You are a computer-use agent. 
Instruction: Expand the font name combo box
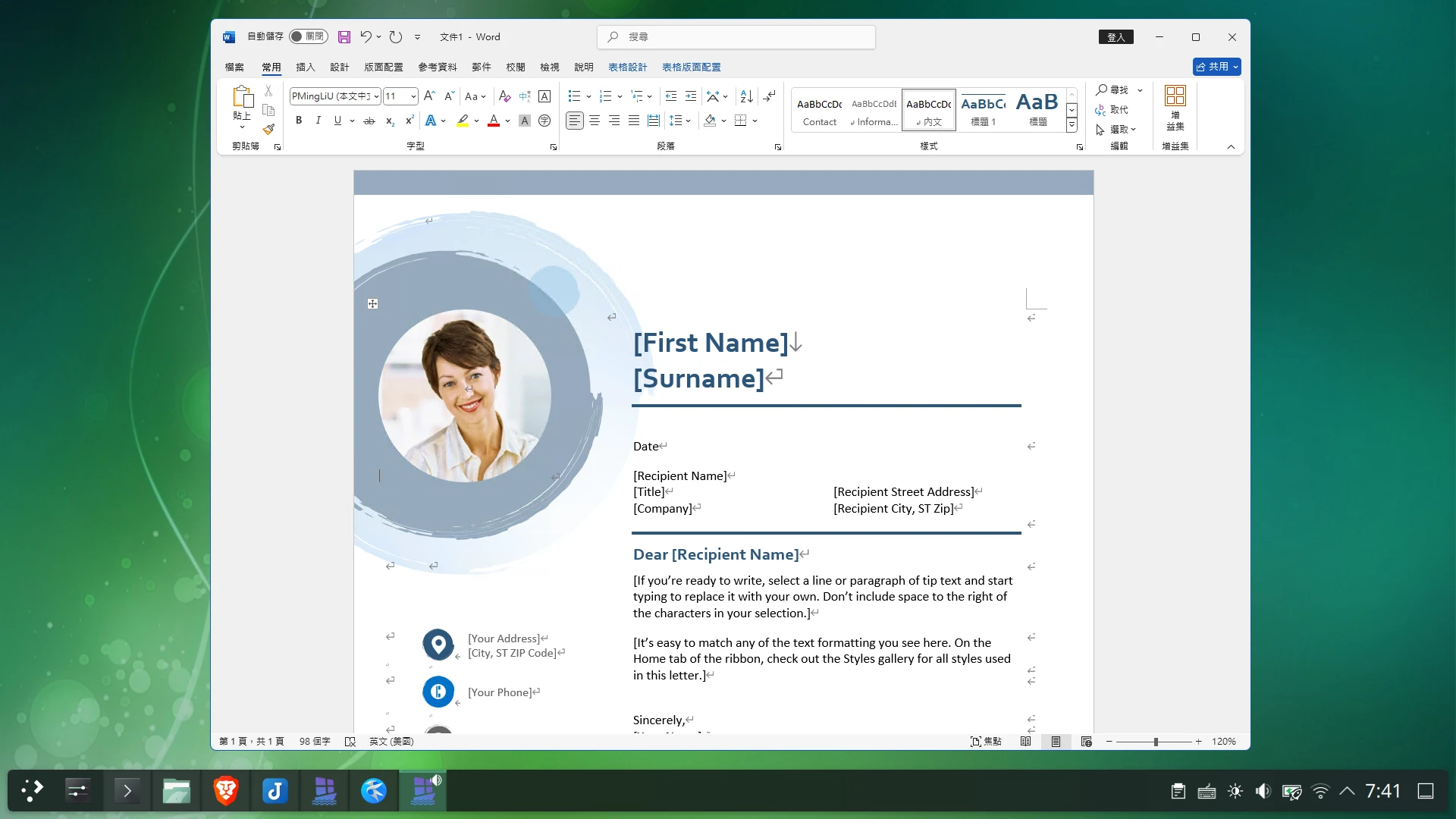click(376, 96)
